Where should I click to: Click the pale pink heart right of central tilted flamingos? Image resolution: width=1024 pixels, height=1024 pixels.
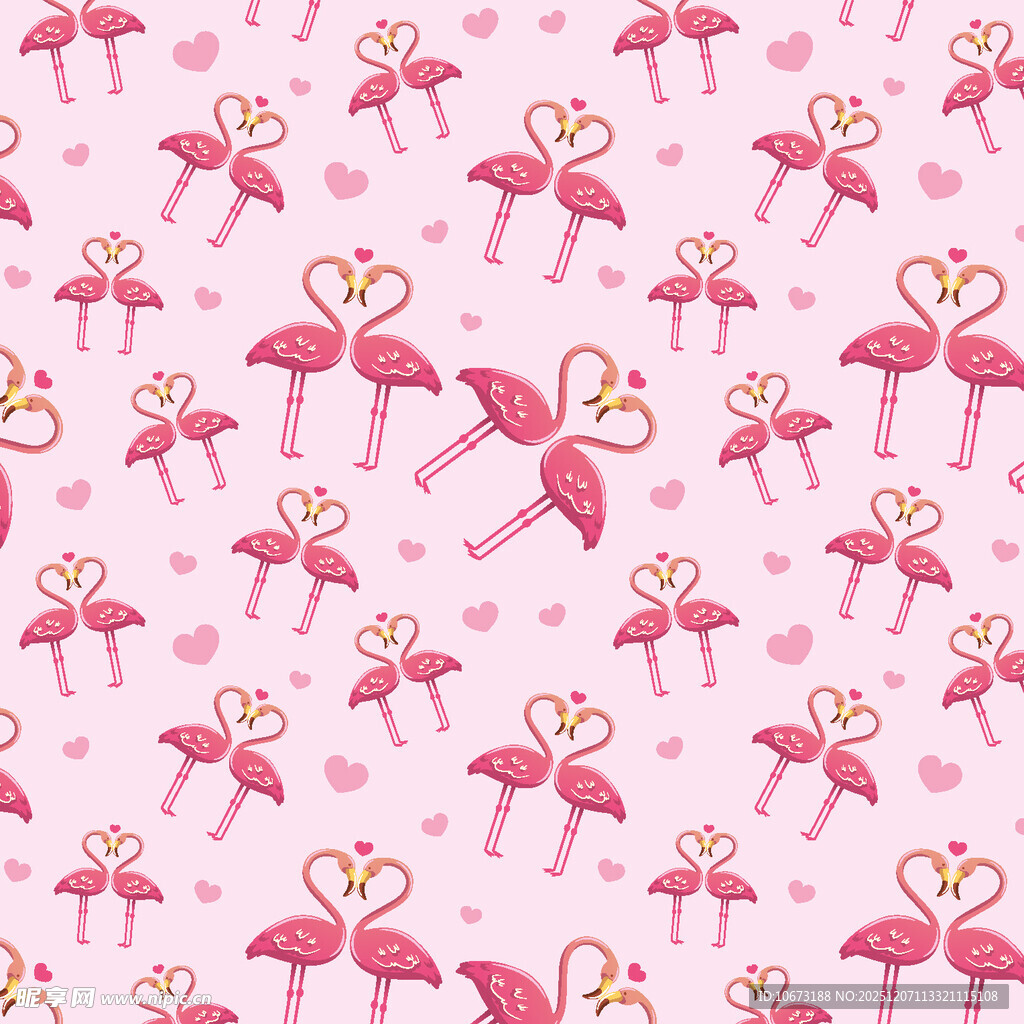pyautogui.click(x=667, y=494)
